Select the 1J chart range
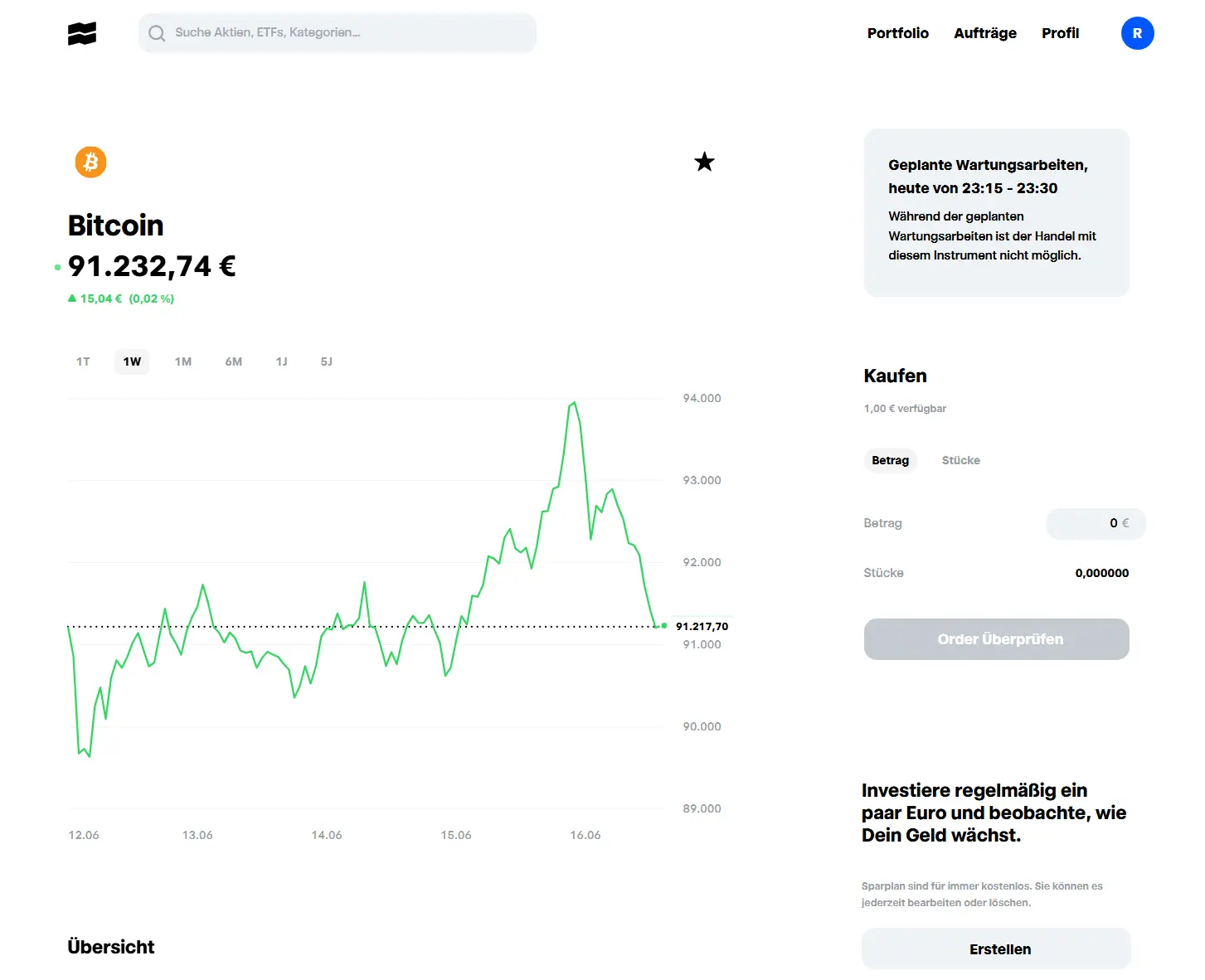 (x=282, y=361)
